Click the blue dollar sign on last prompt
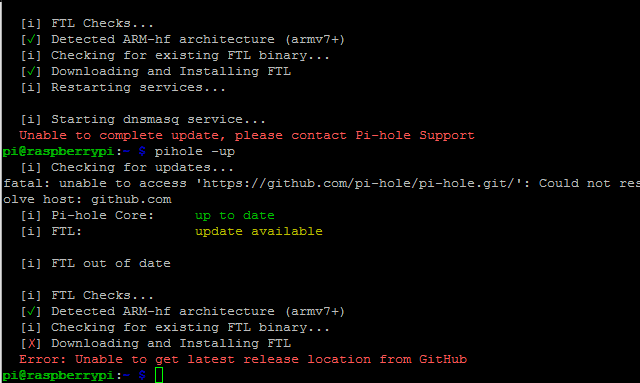 click(x=142, y=375)
